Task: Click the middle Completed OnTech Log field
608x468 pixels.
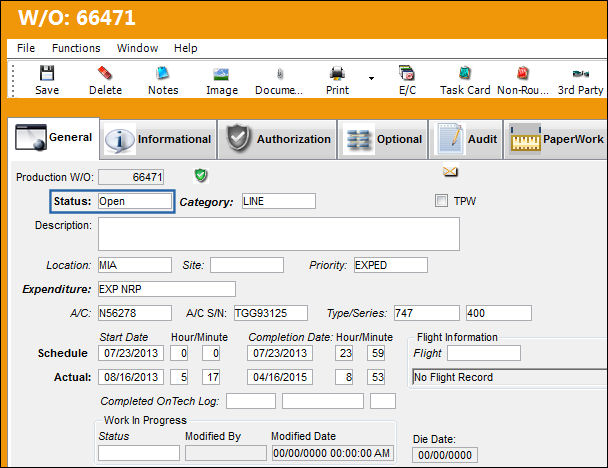Action: point(323,401)
